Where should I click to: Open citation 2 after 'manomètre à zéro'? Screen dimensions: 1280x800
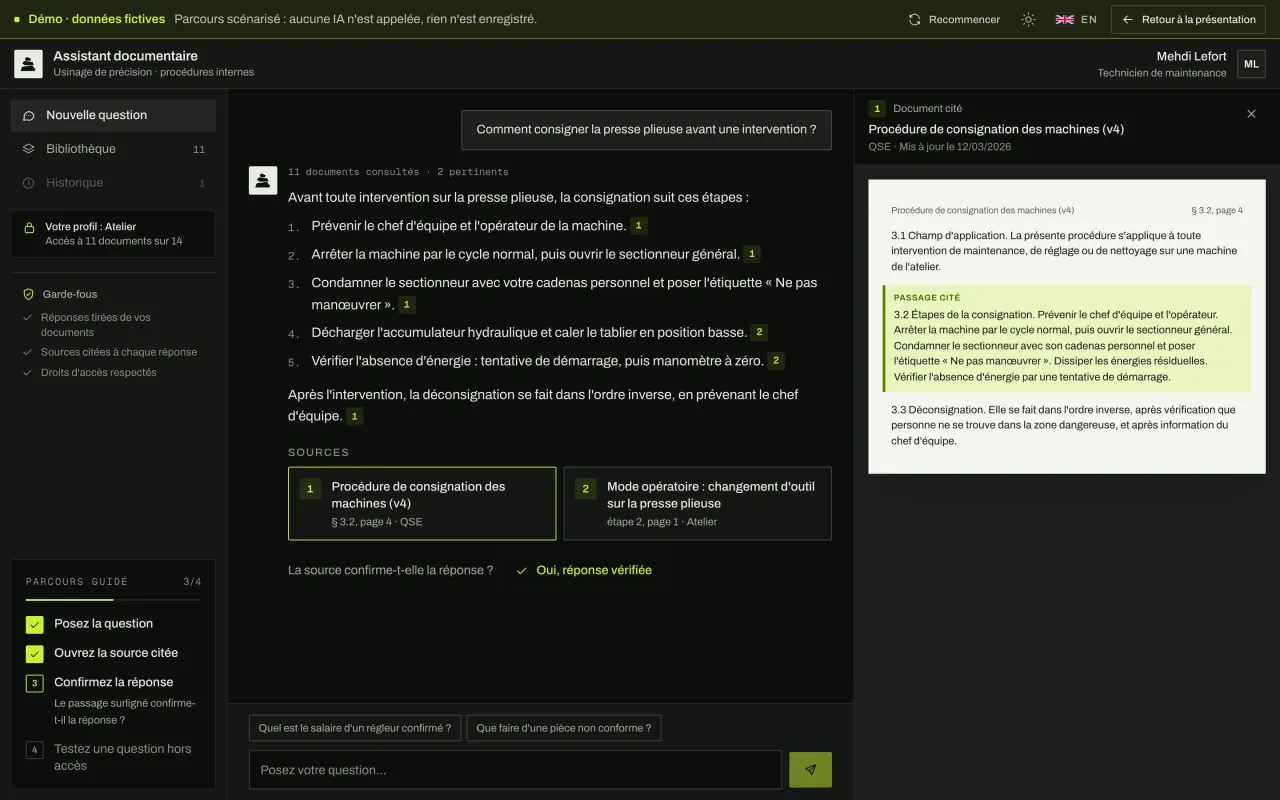tap(776, 361)
